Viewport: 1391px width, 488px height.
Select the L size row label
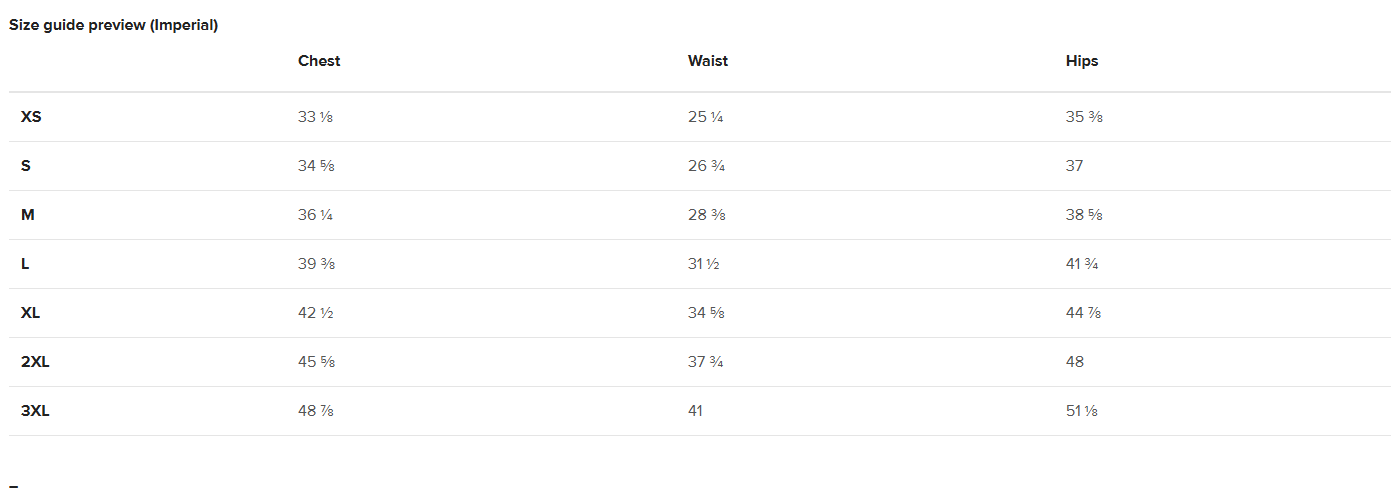click(x=25, y=264)
